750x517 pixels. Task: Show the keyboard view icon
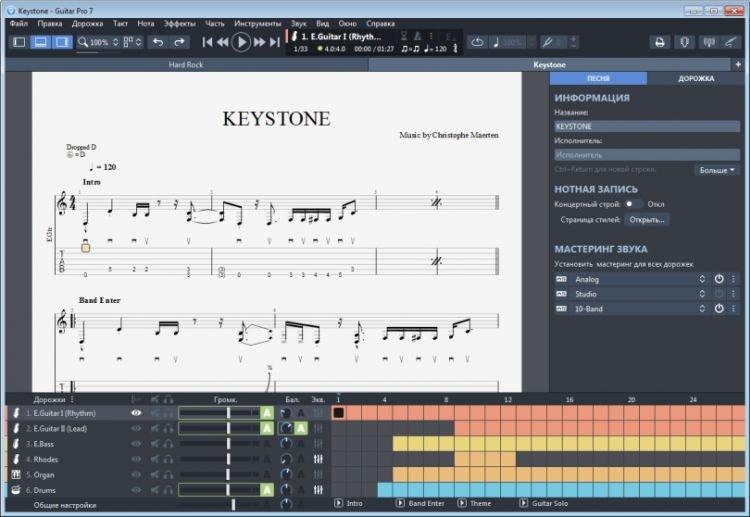[x=709, y=42]
